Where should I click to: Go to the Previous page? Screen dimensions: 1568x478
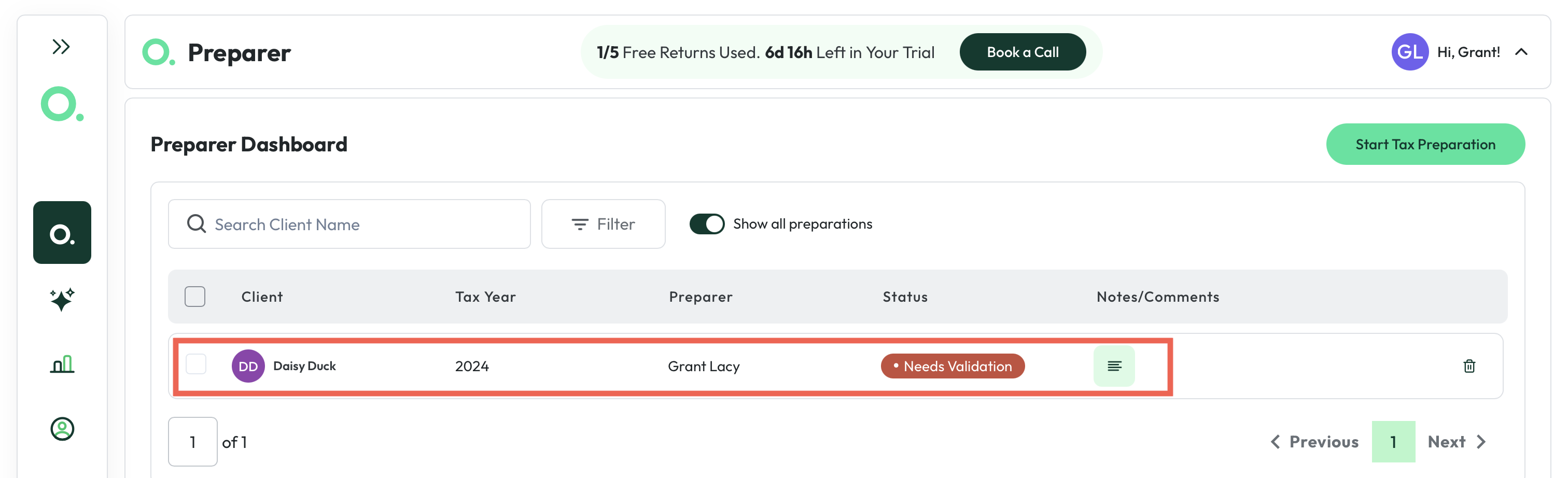tap(1315, 442)
